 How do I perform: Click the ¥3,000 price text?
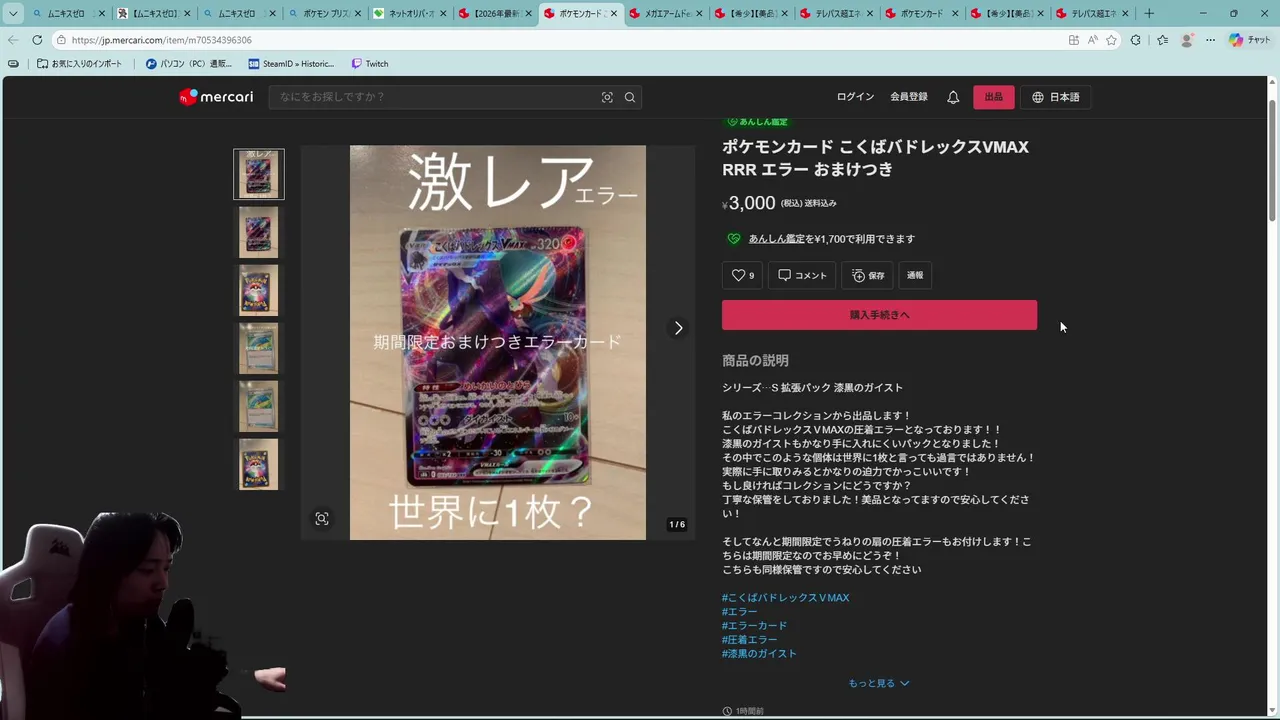749,203
